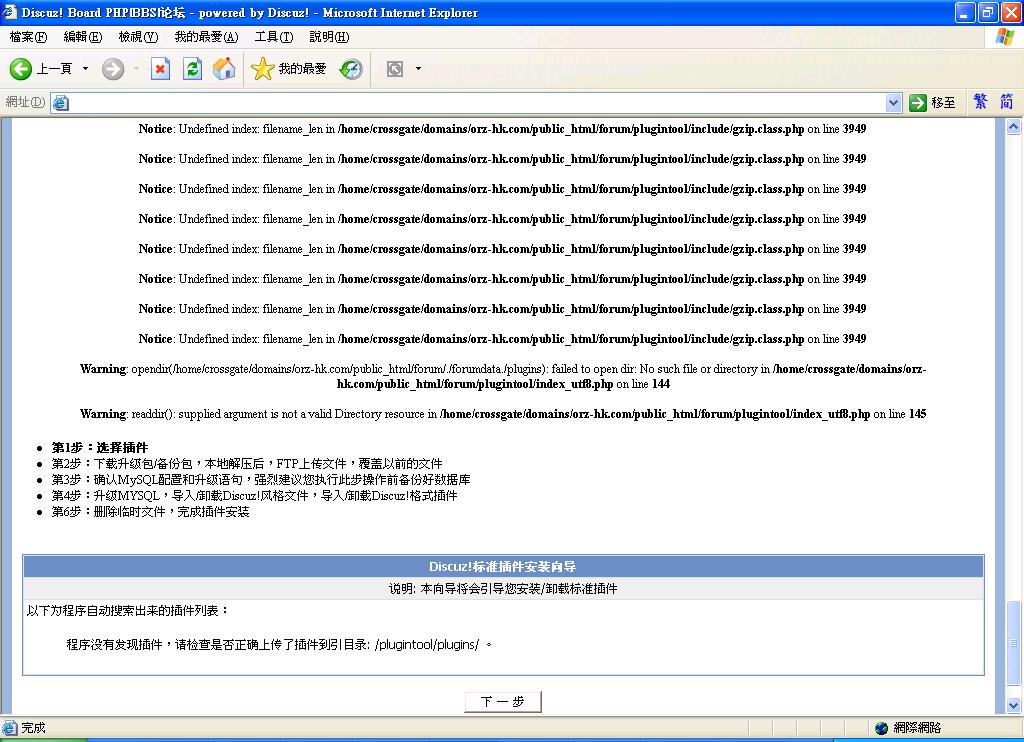The width and height of the screenshot is (1024, 742).
Task: Switch to Simplified Chinese (简) icon
Action: 1006,101
